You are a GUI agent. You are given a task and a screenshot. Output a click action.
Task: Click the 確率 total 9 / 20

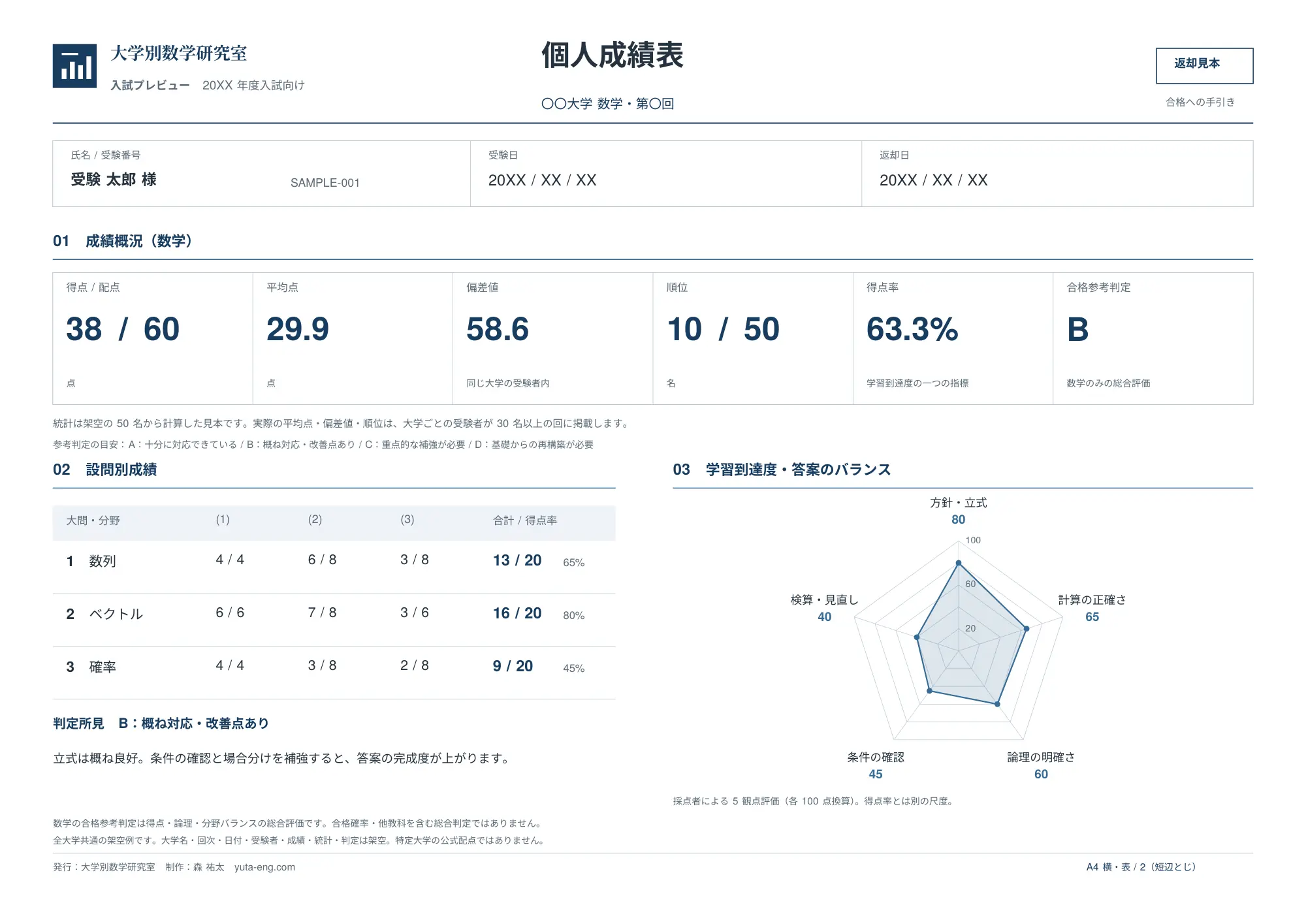click(x=513, y=666)
